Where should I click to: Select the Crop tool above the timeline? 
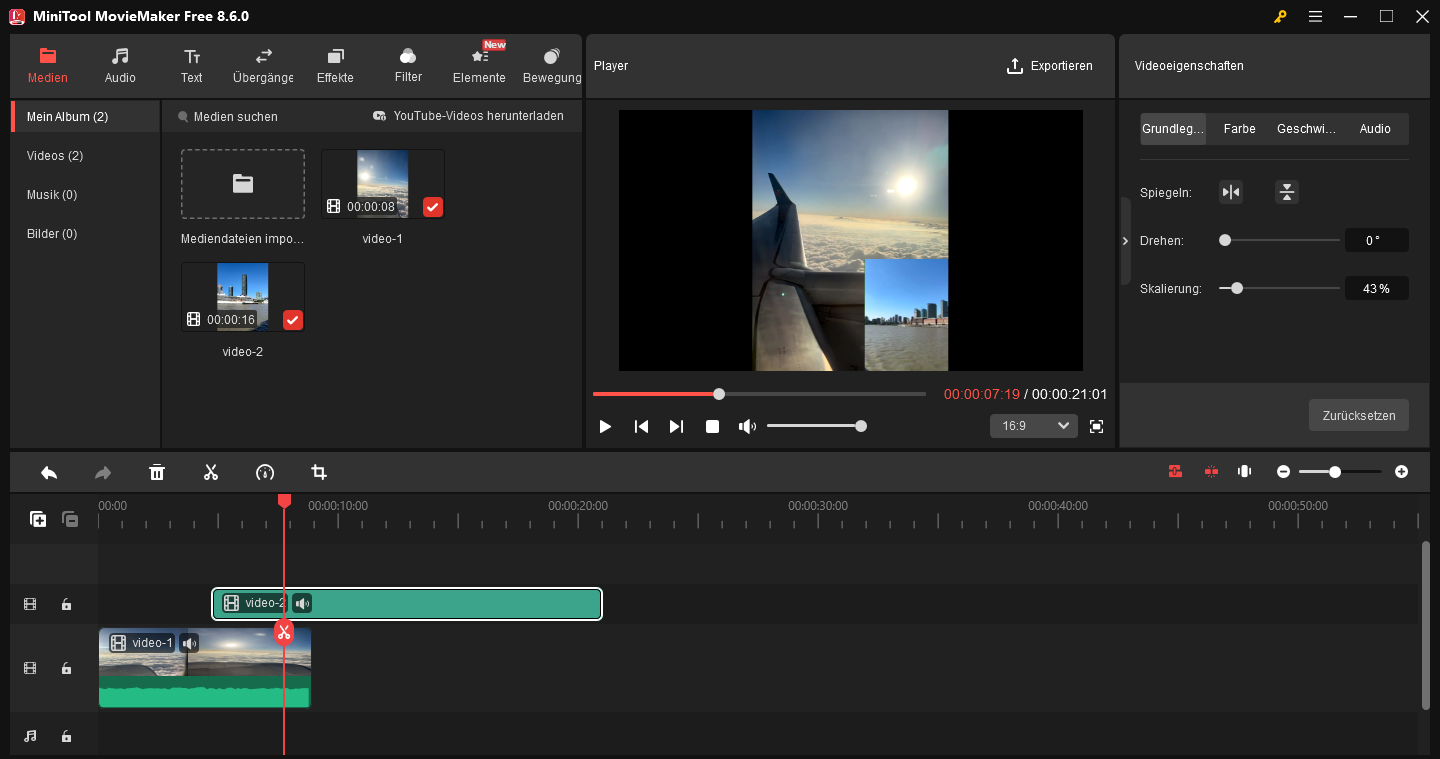pyautogui.click(x=319, y=471)
